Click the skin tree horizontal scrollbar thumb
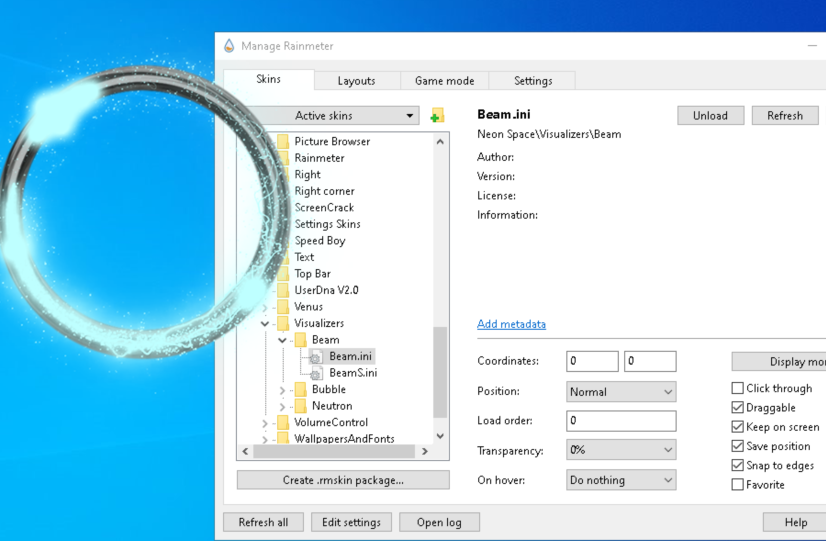This screenshot has width=826, height=541. pos(334,451)
